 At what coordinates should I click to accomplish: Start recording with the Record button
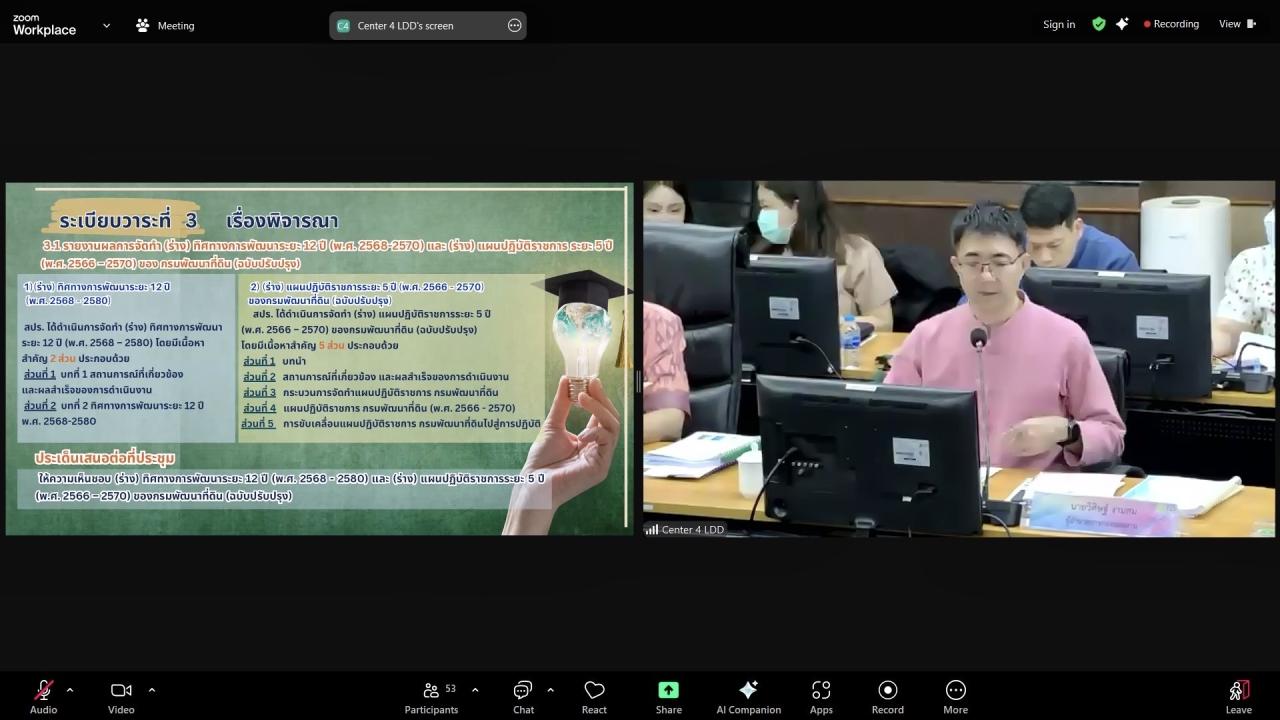[x=887, y=697]
